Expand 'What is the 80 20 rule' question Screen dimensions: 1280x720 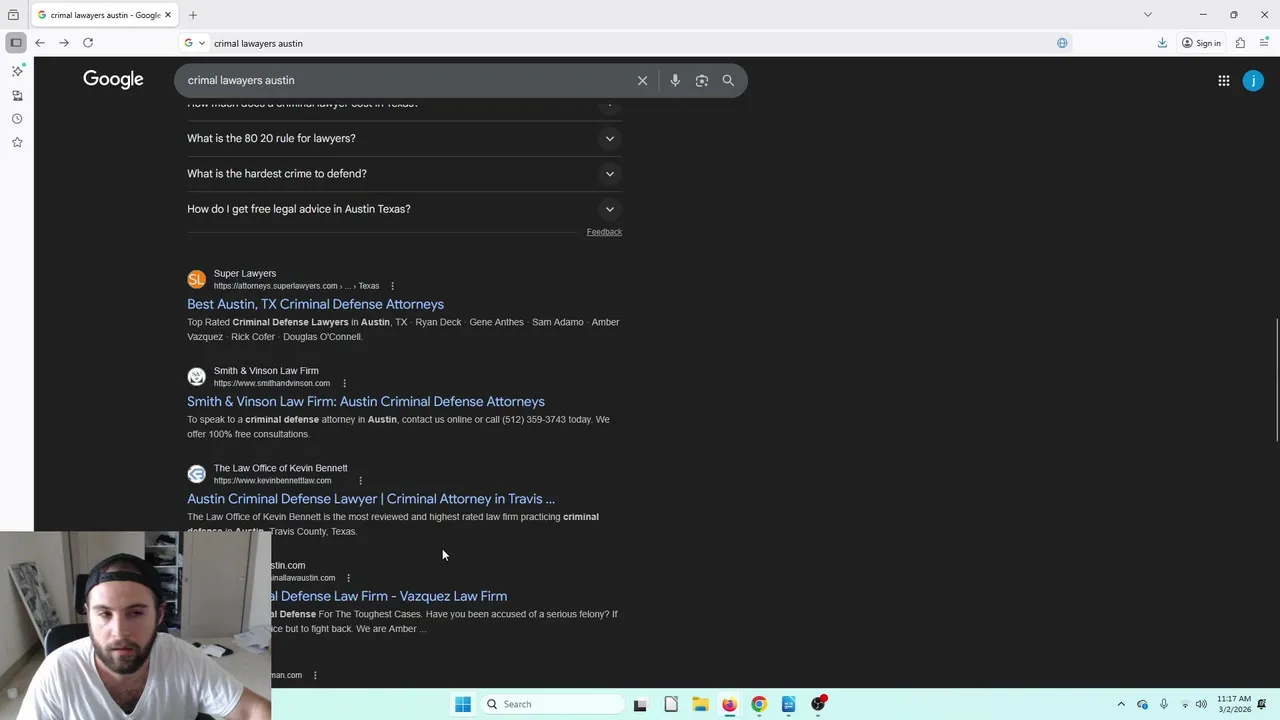404,138
